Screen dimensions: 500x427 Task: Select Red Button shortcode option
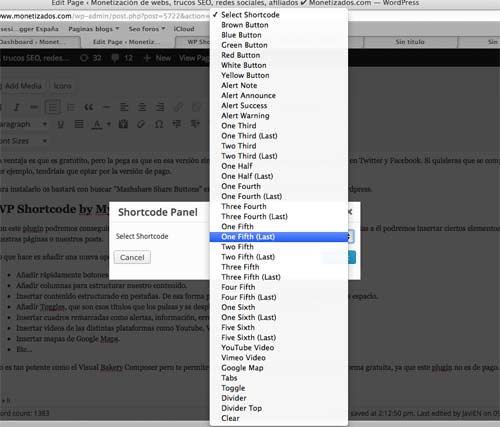click(x=279, y=55)
